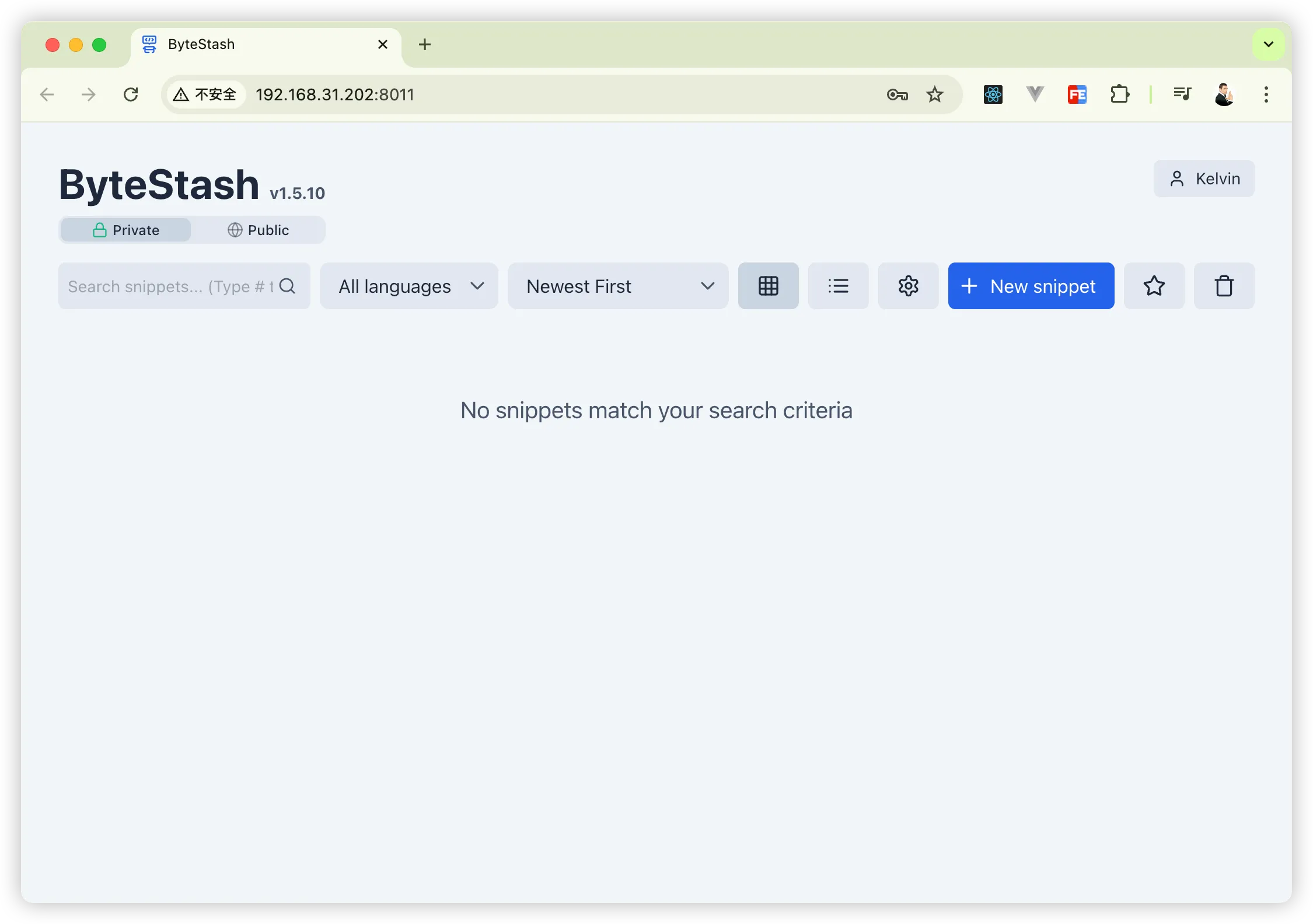Show favorite snippets with star button
This screenshot has height=924, width=1313.
point(1154,286)
